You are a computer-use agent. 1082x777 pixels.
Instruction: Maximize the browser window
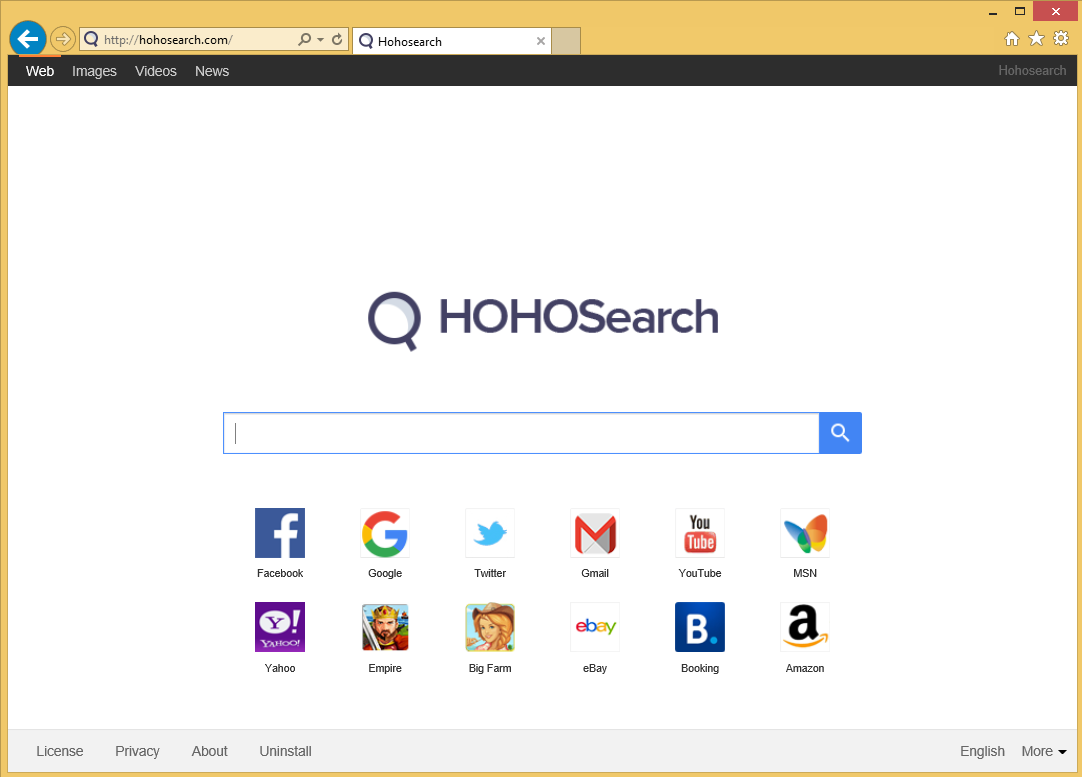(x=1020, y=11)
